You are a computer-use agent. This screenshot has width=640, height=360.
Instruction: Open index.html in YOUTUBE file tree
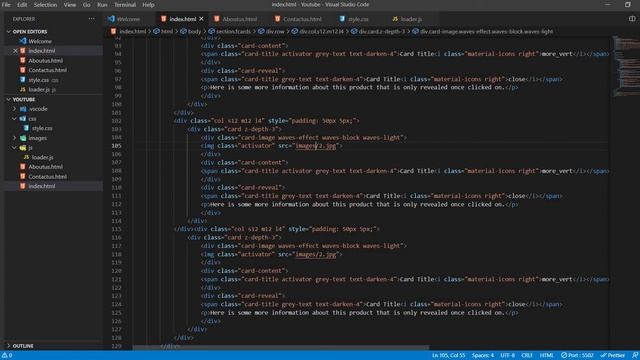[x=42, y=186]
